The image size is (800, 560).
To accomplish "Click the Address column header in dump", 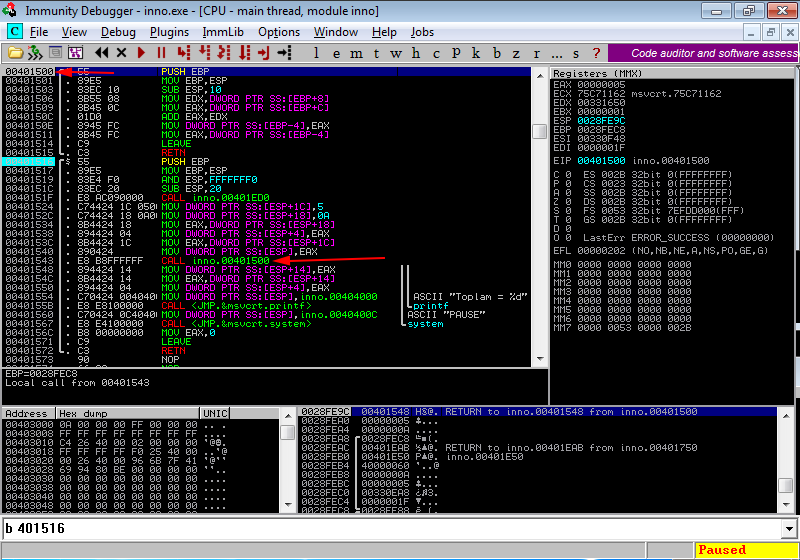I will (x=29, y=414).
